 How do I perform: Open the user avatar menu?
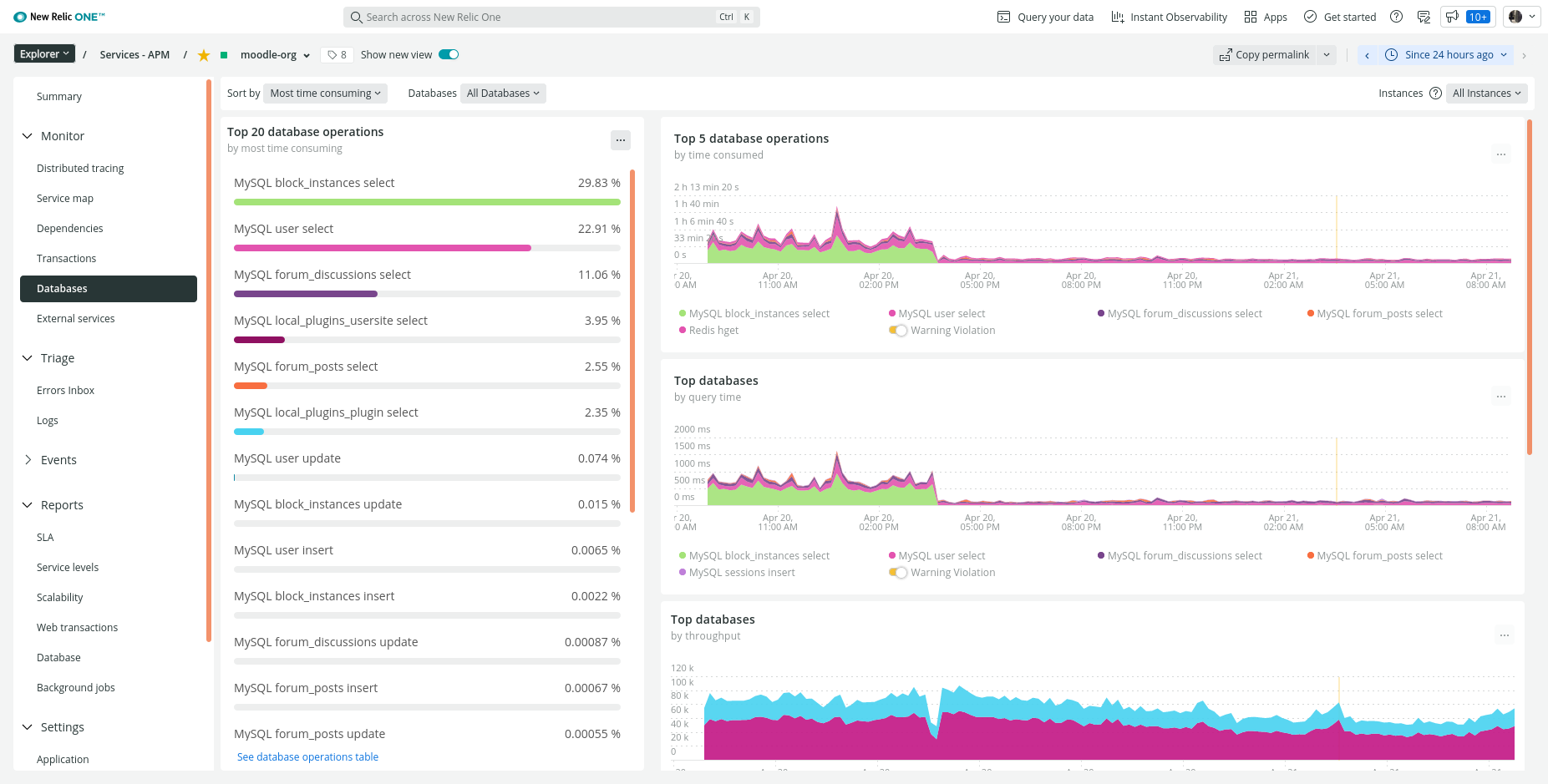1521,17
